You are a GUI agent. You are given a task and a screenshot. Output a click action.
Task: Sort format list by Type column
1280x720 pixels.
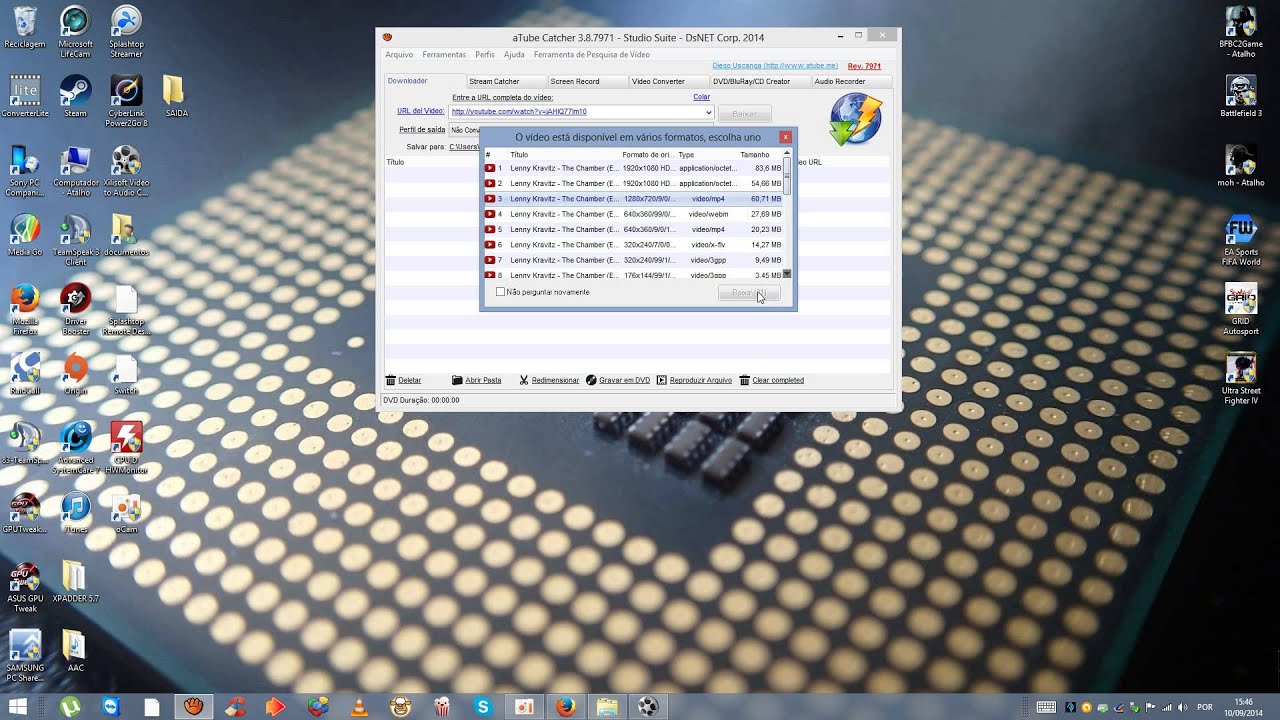coord(686,155)
